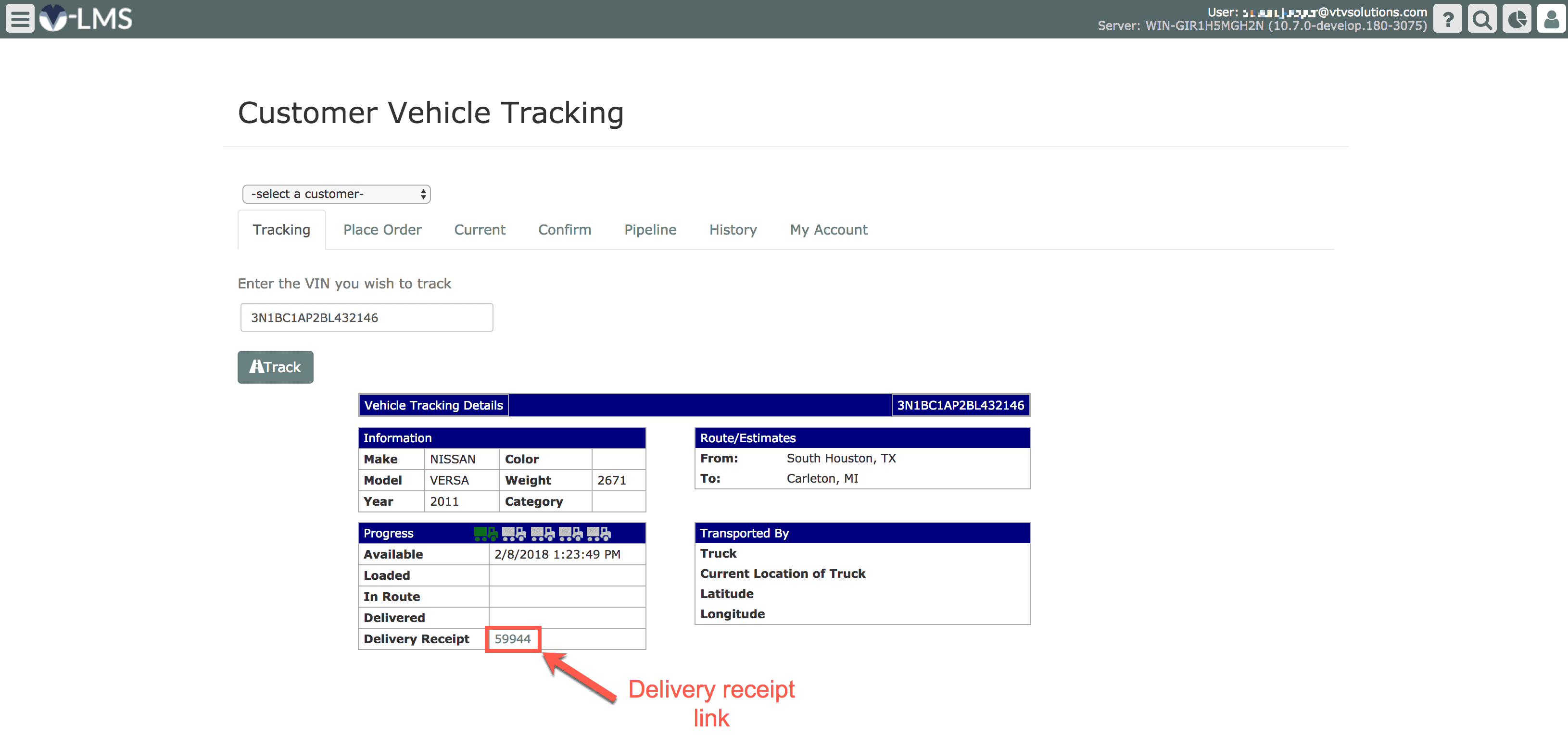Open the hamburger menu icon

19,18
